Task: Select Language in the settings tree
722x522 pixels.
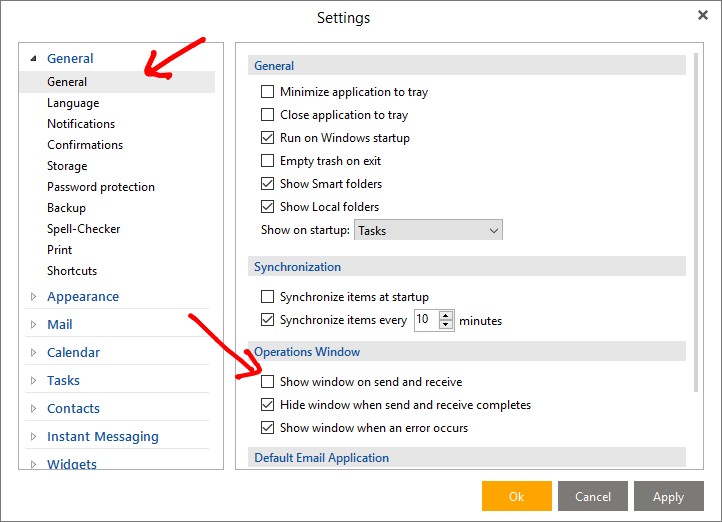Action: (x=73, y=103)
